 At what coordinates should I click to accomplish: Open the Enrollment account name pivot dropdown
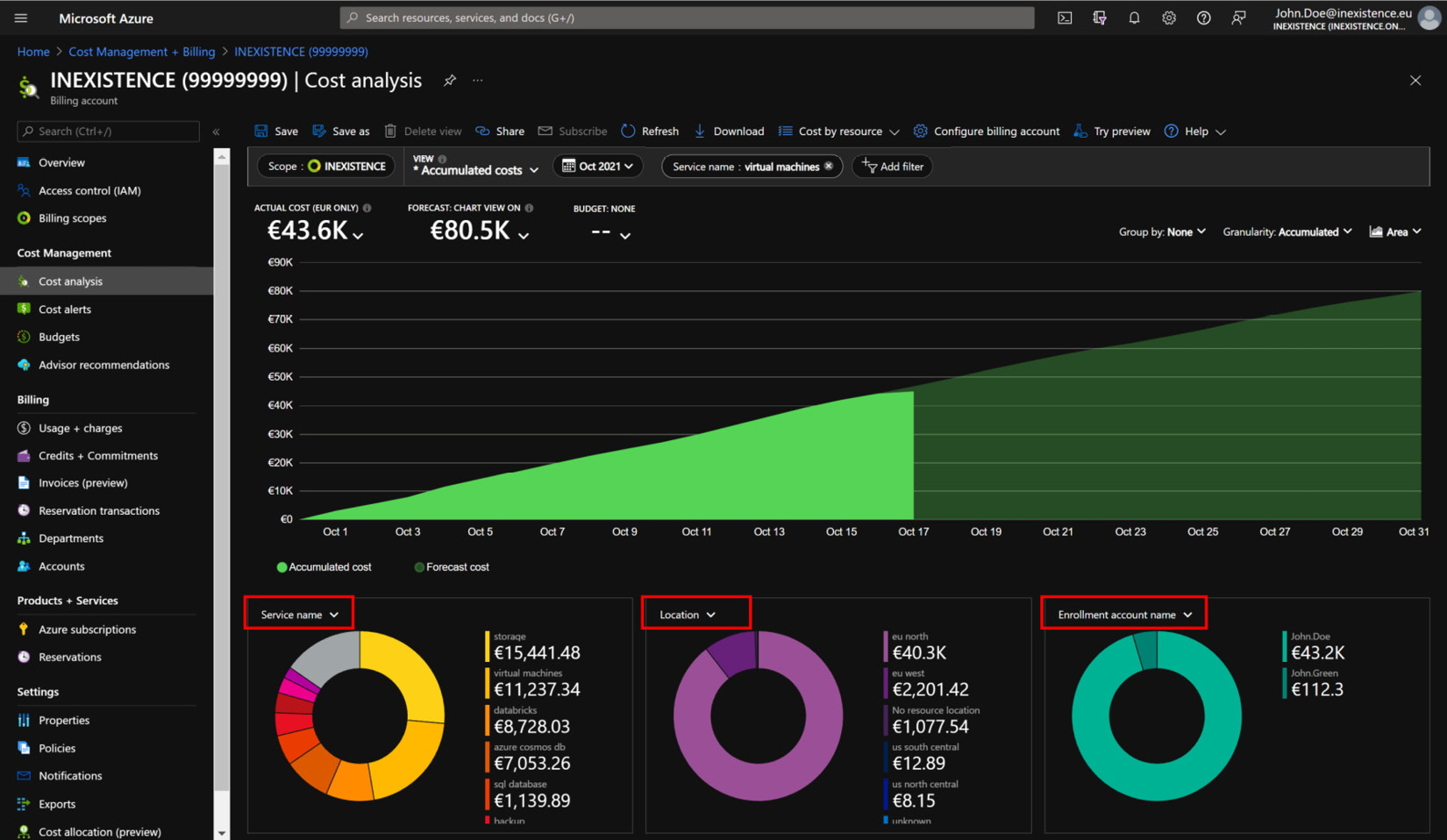[1124, 615]
